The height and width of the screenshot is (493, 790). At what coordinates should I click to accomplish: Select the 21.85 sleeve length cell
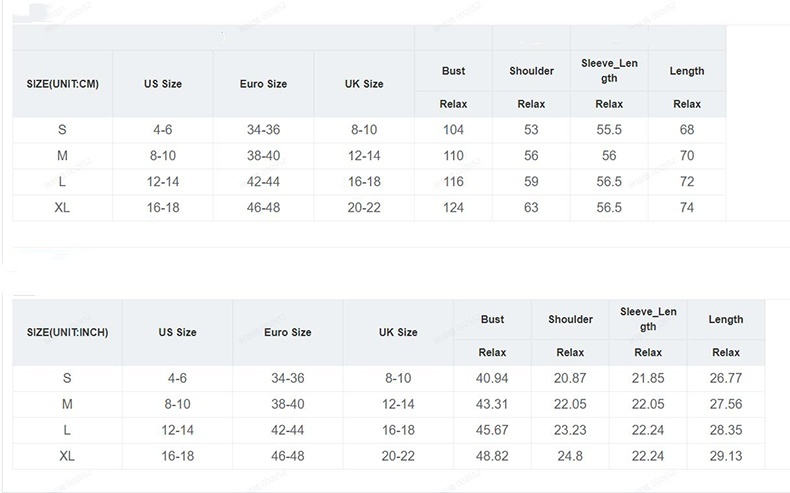(648, 378)
